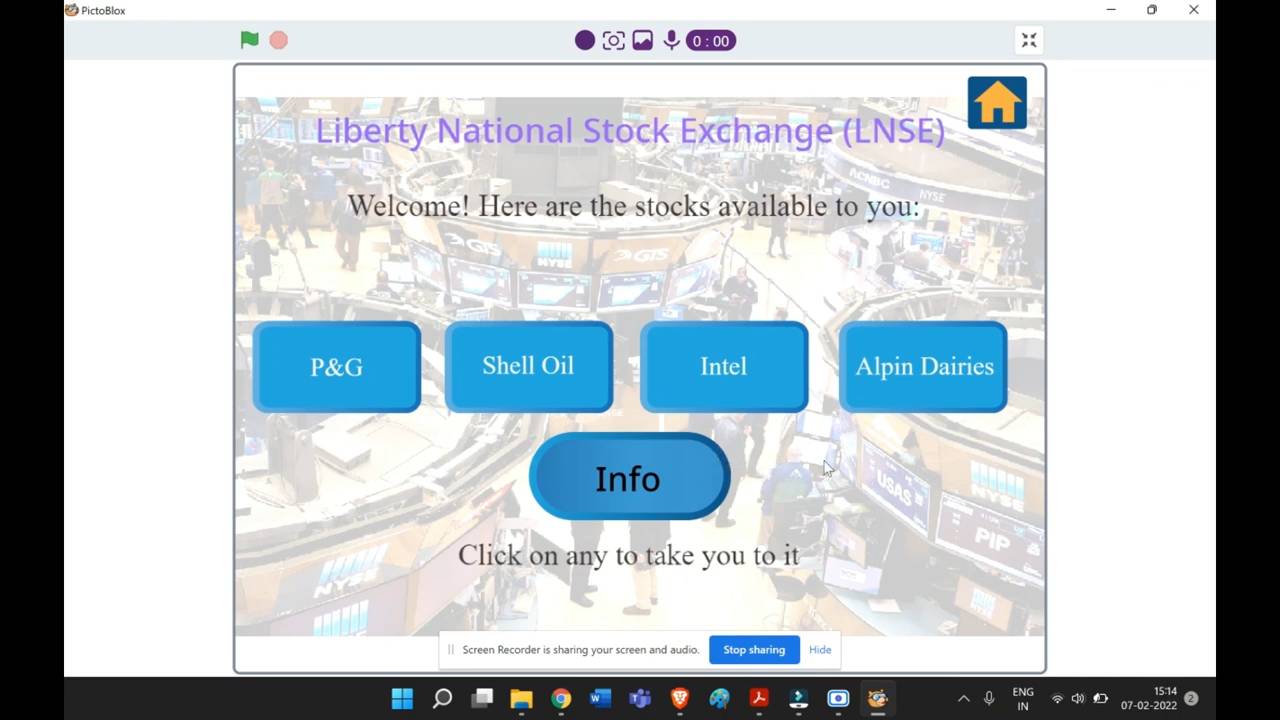Open Microsoft Word from the taskbar
The height and width of the screenshot is (720, 1280).
click(600, 699)
